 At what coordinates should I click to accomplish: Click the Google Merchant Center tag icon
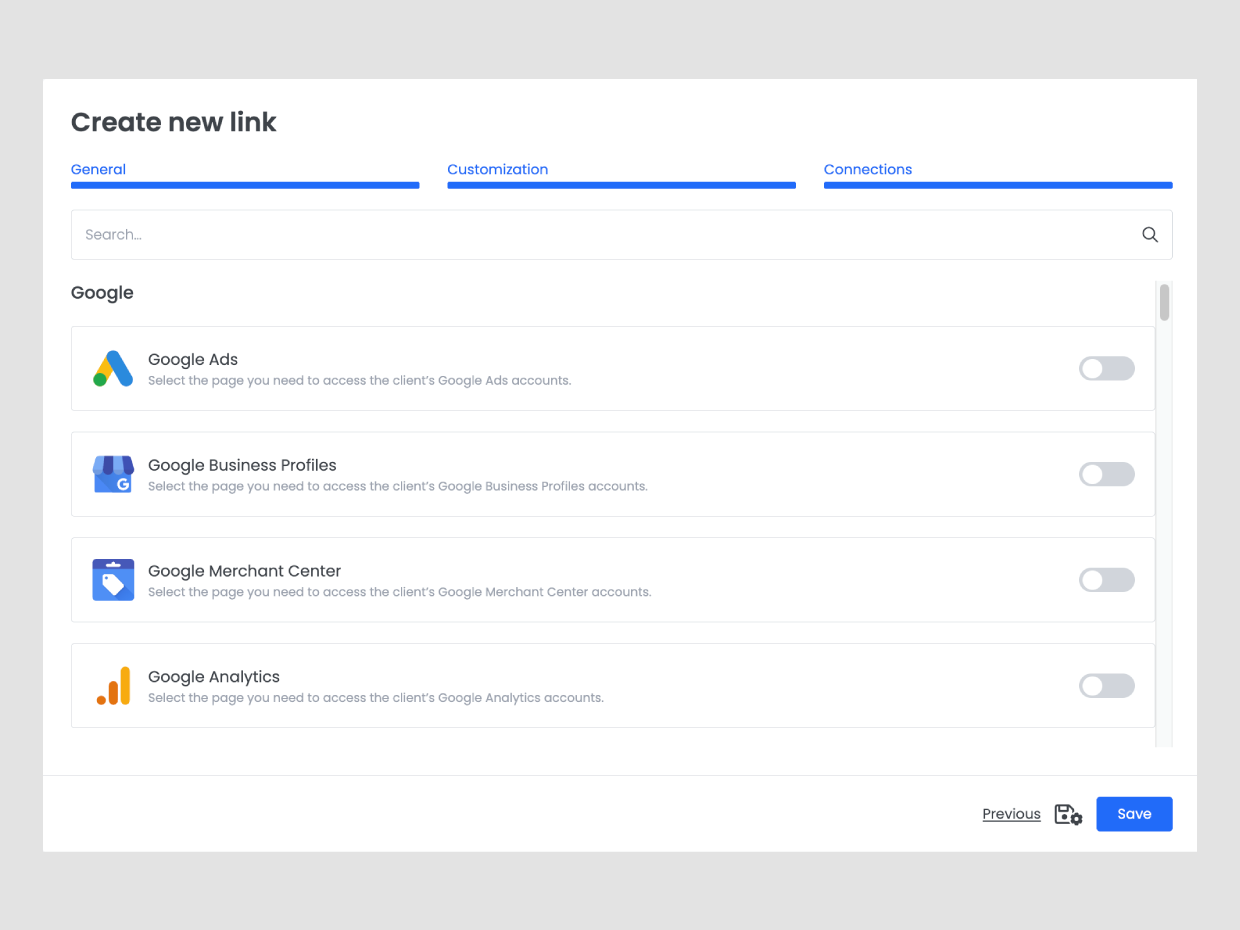coord(113,580)
